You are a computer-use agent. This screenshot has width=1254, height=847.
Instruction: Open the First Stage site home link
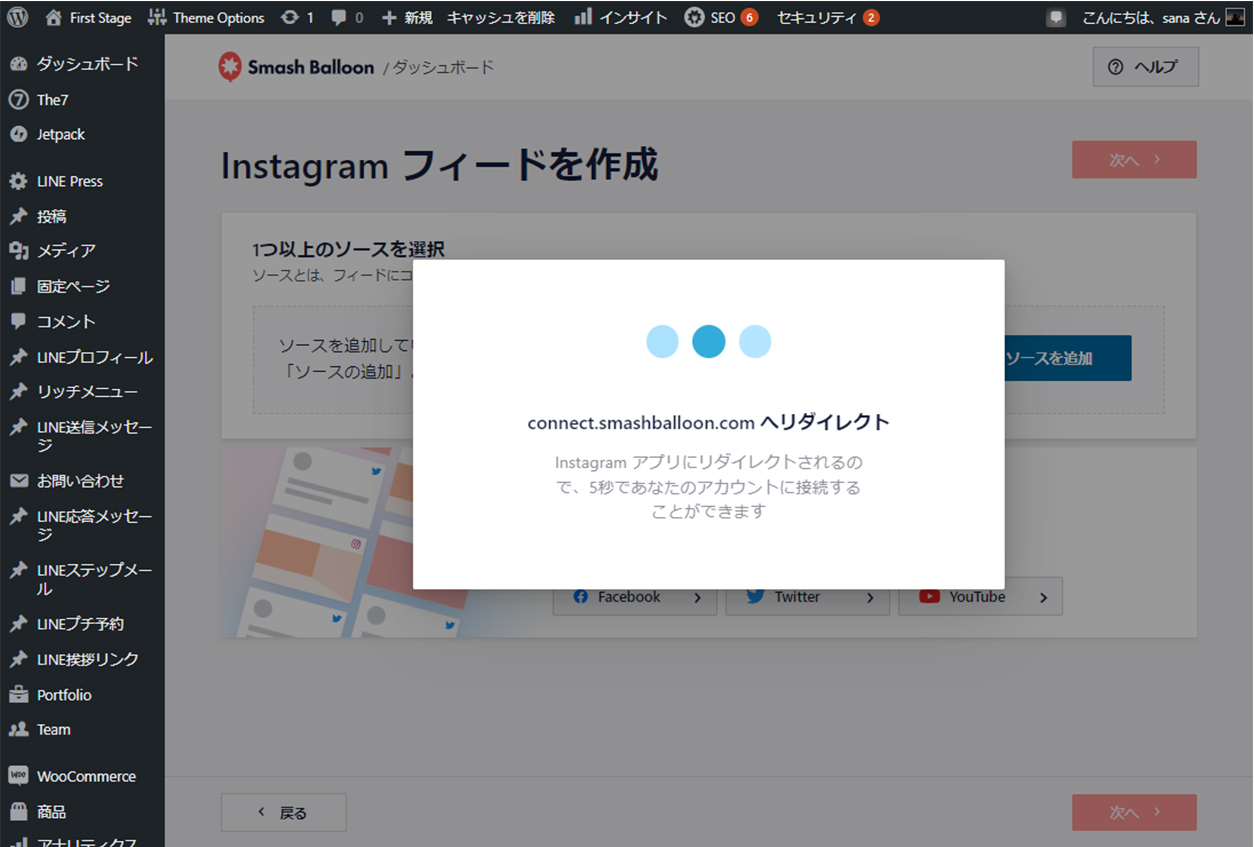click(88, 17)
